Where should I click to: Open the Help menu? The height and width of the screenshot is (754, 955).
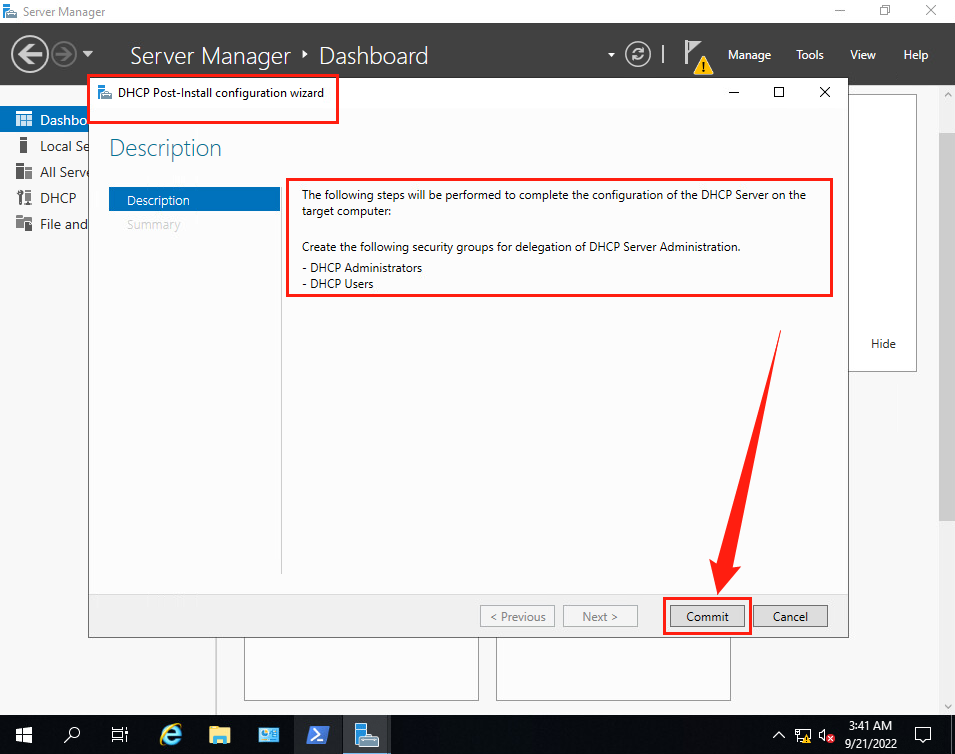915,55
